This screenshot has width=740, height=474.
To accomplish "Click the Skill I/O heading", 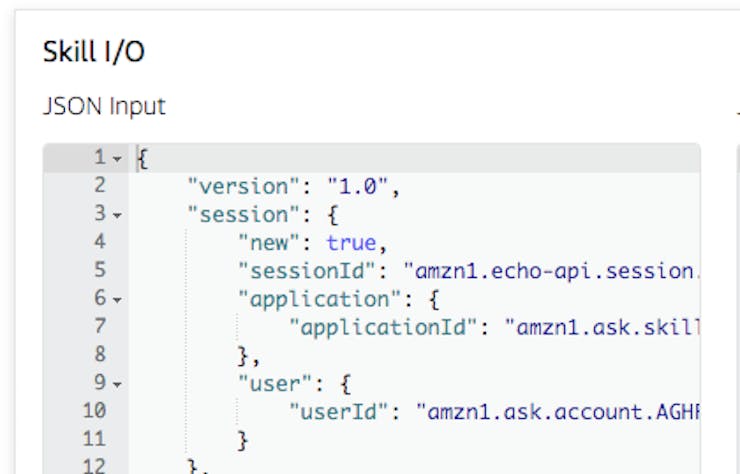I will tap(93, 51).
